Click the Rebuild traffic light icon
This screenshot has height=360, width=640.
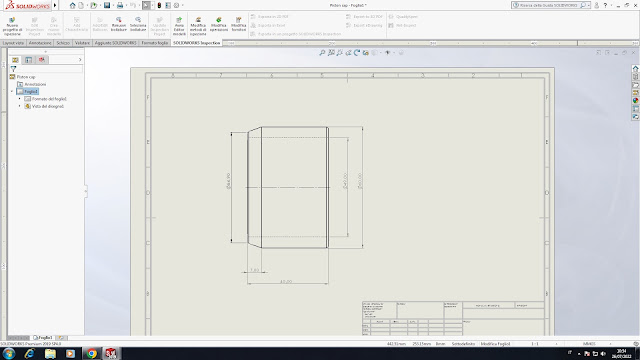coord(159,5)
